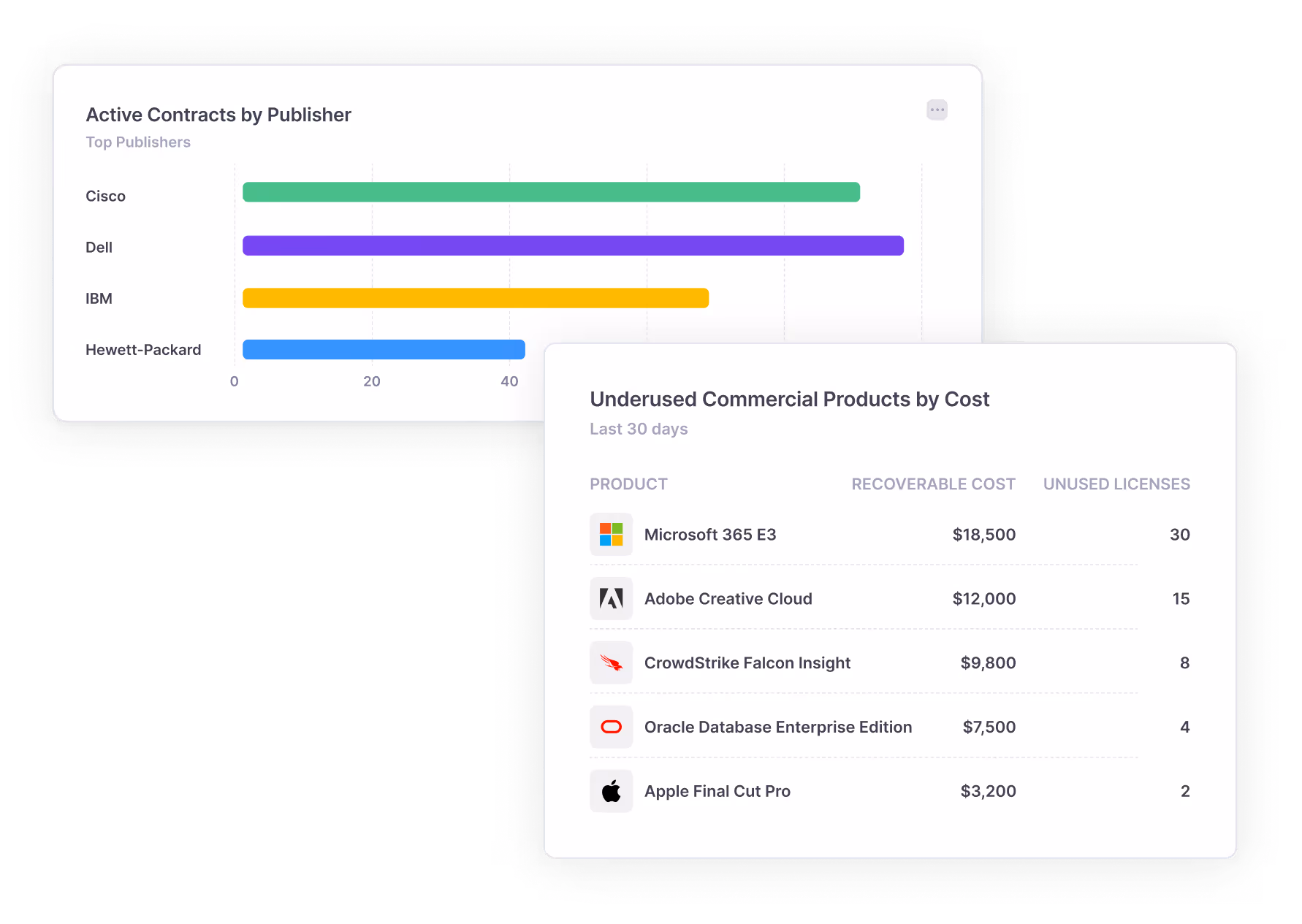Click the $12,000 recoverable cost value
This screenshot has width=1302, height=924.
(x=984, y=598)
